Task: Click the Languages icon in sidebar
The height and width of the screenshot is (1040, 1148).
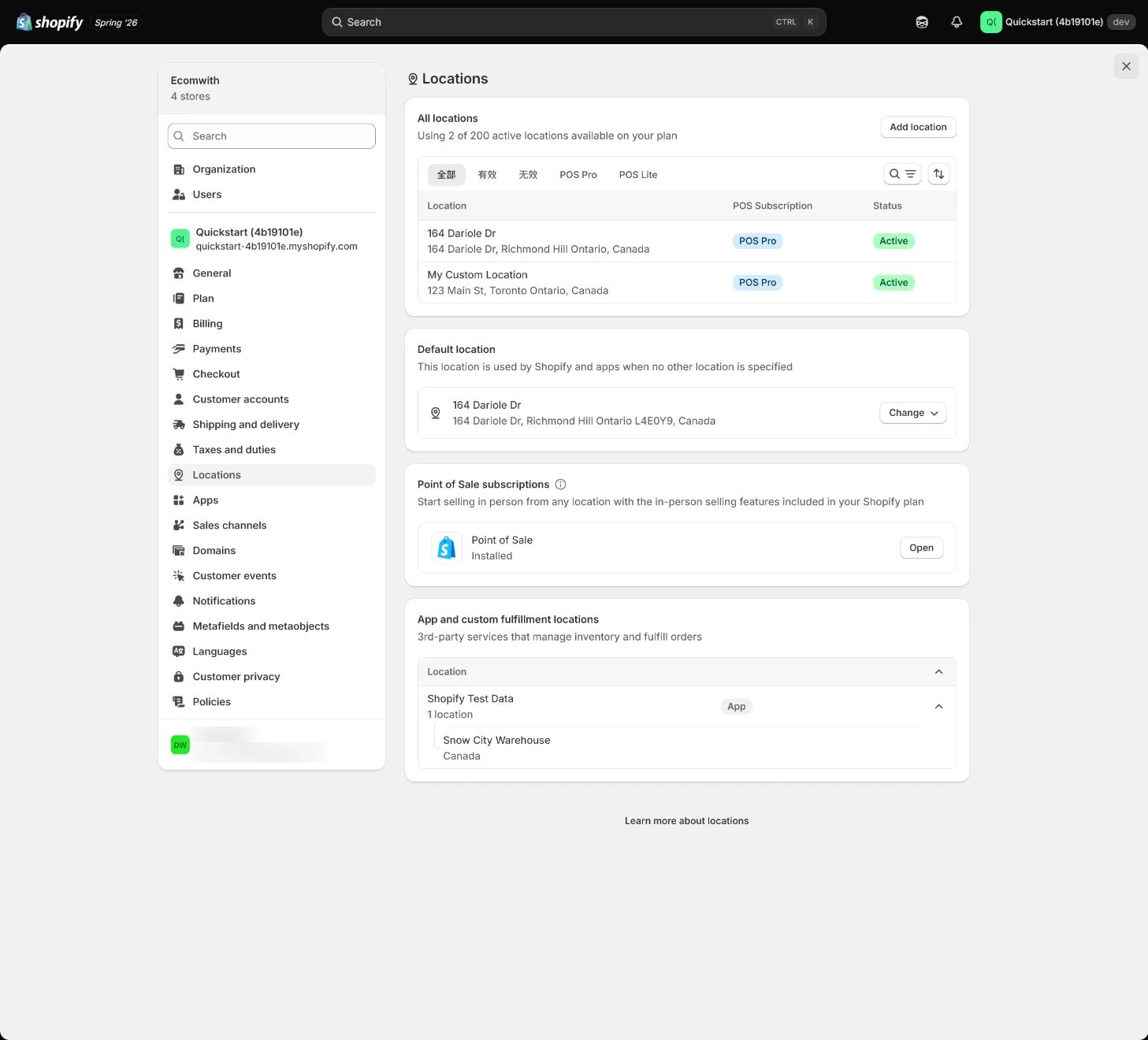Action: (179, 652)
